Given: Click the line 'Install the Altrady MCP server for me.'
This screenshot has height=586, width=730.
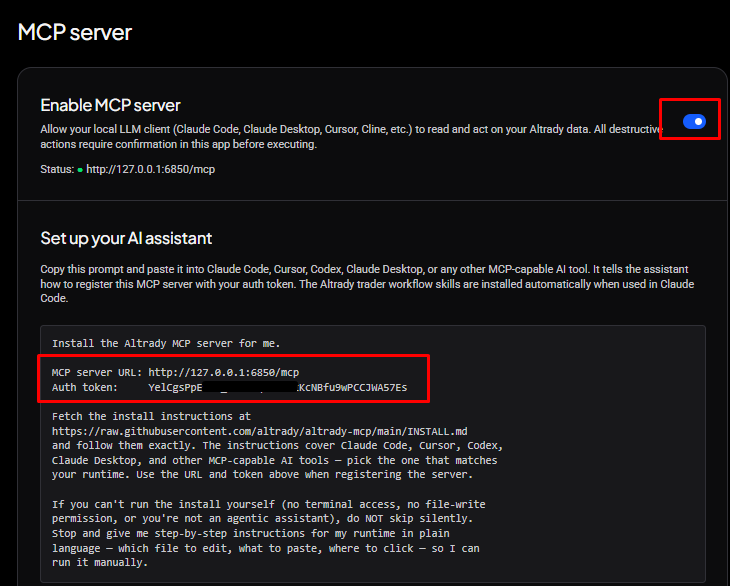Looking at the screenshot, I should tap(166, 344).
